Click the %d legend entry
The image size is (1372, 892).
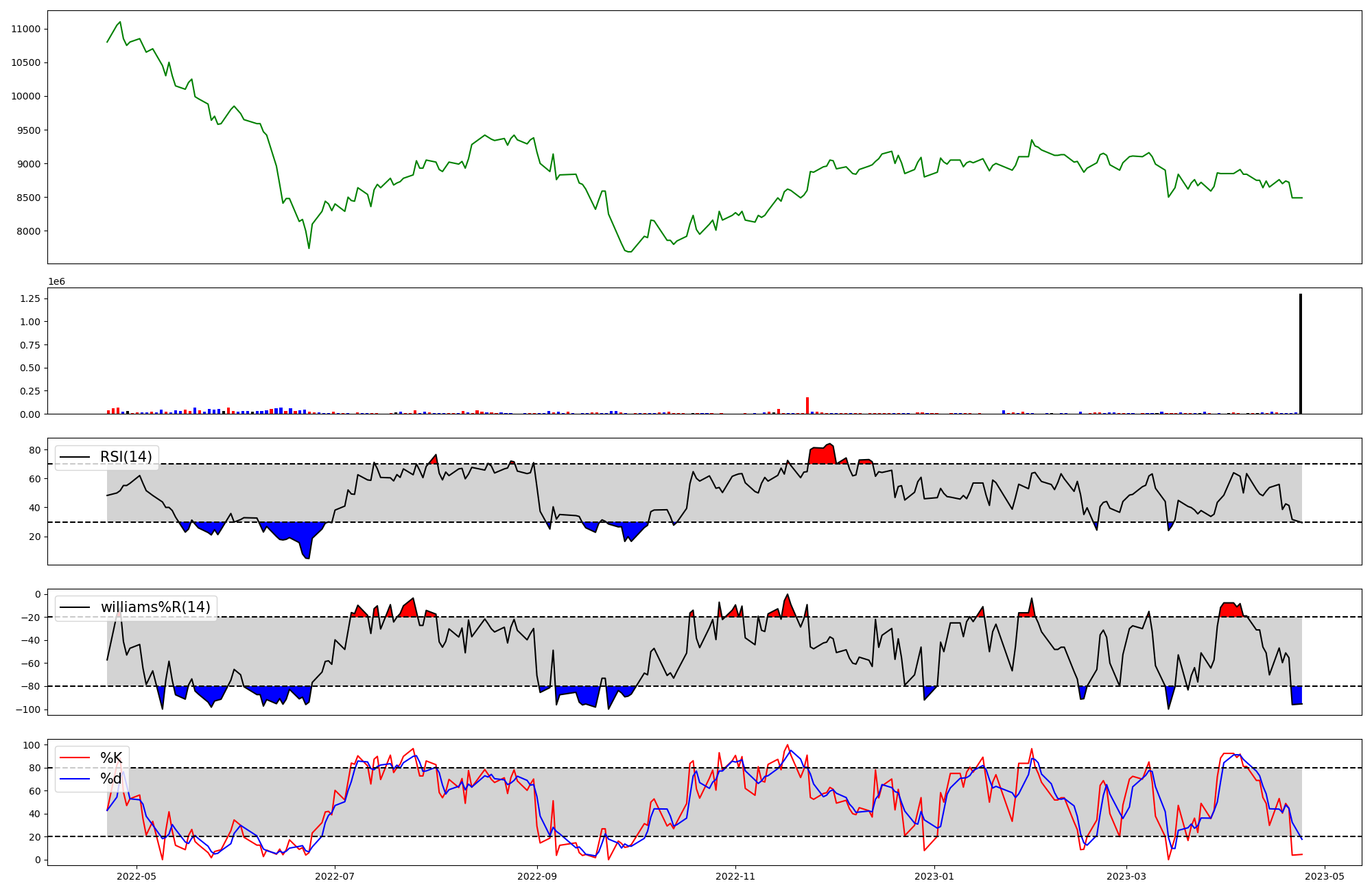coord(111,778)
